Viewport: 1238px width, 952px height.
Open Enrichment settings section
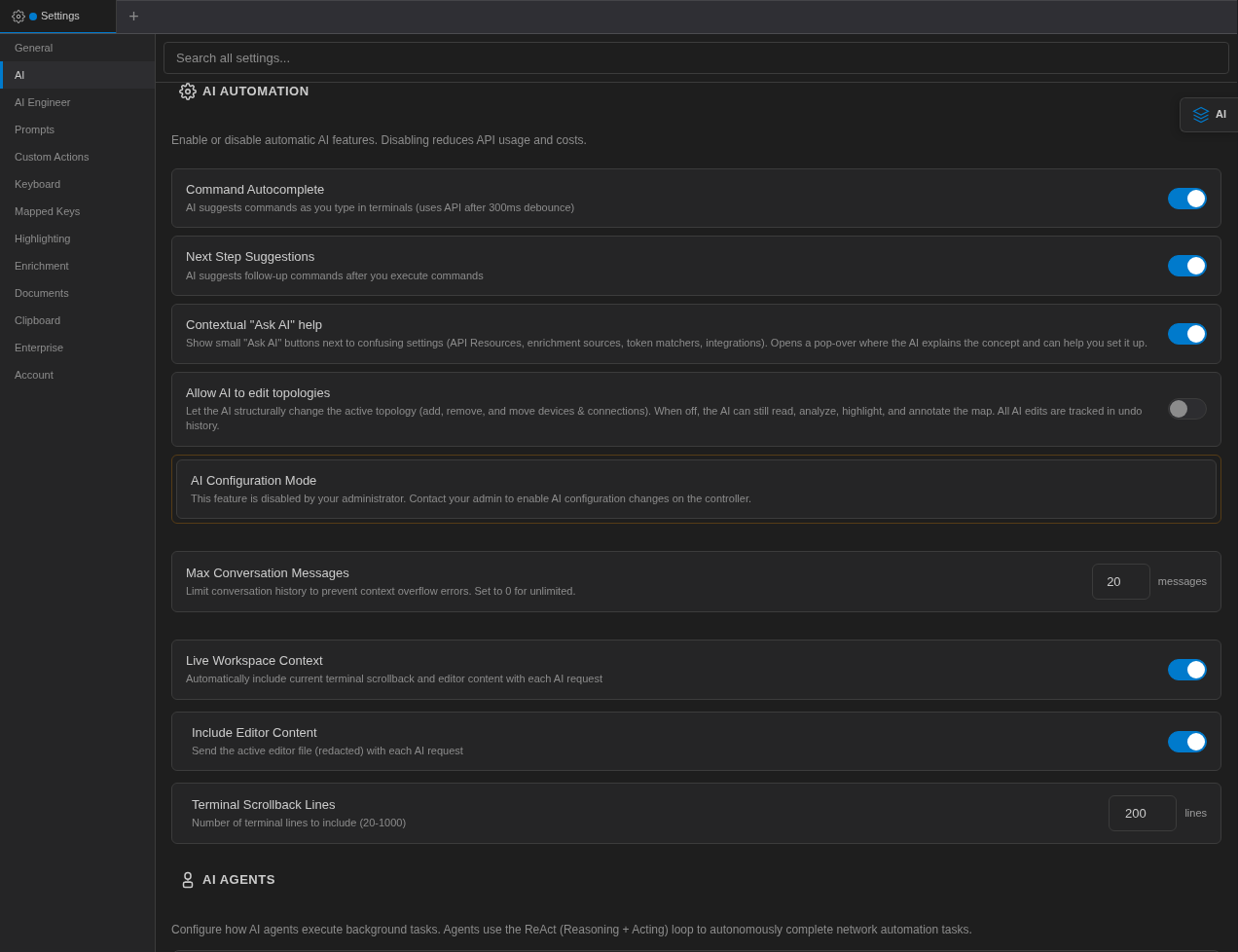[x=78, y=266]
